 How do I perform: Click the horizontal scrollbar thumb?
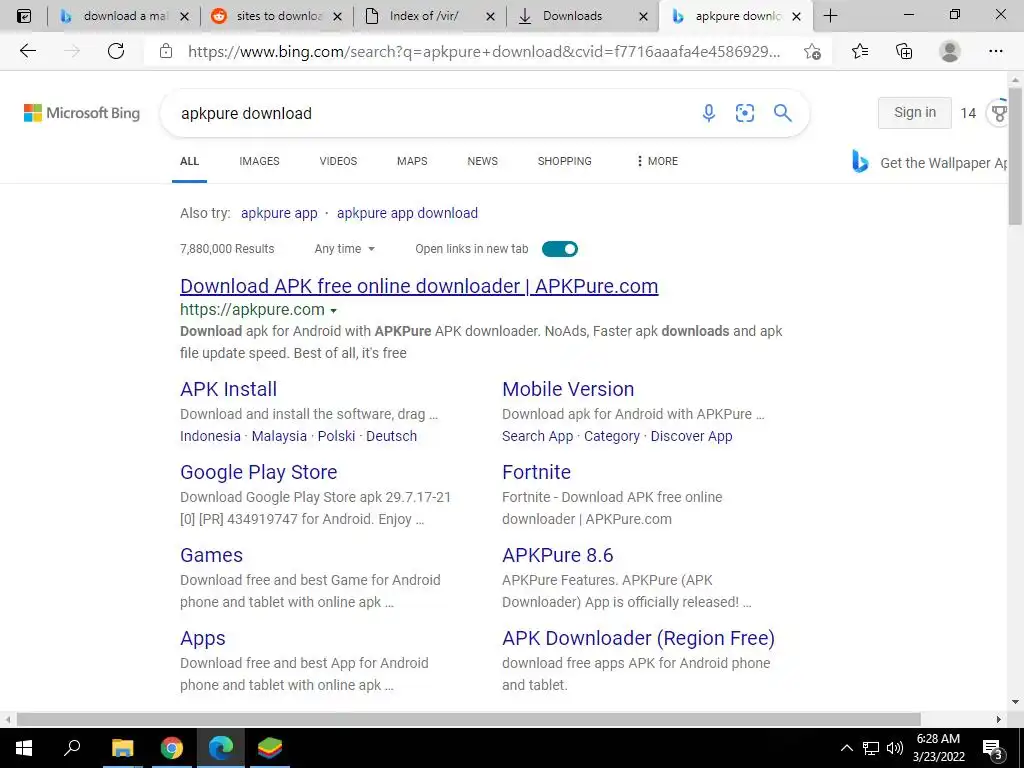[468, 719]
